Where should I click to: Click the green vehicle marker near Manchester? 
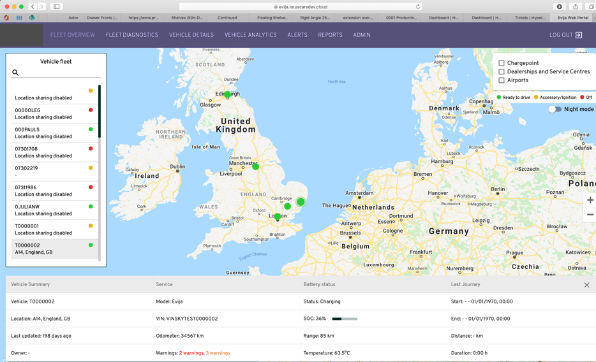click(x=255, y=167)
